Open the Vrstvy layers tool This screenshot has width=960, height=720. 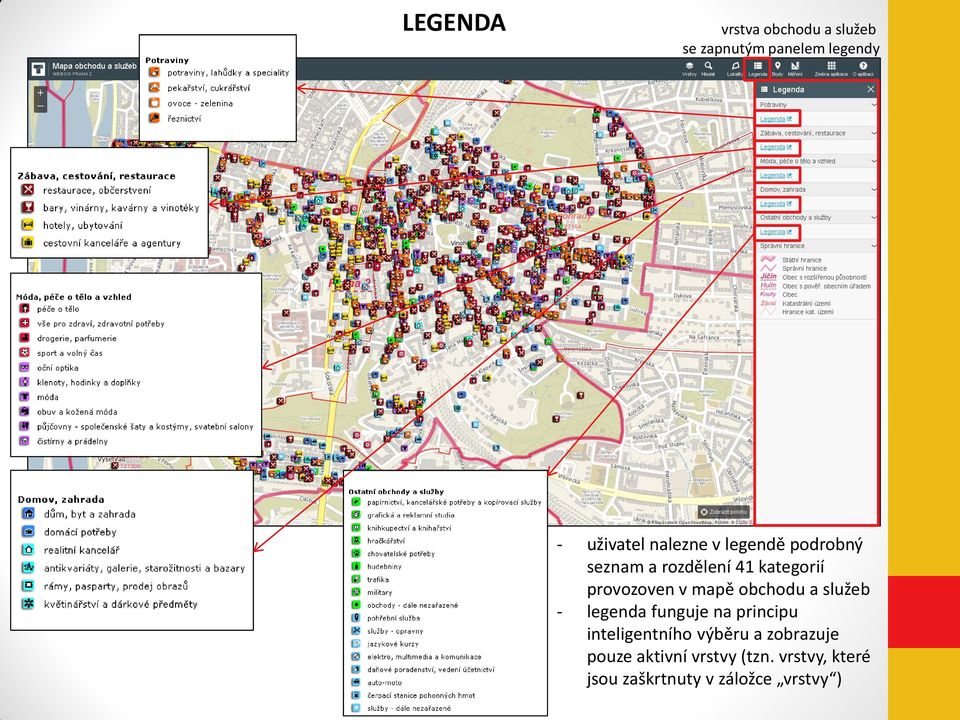[689, 69]
